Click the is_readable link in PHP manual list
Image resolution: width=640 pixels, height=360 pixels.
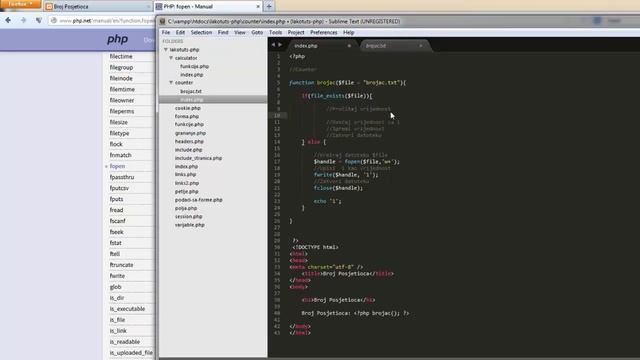125,342
